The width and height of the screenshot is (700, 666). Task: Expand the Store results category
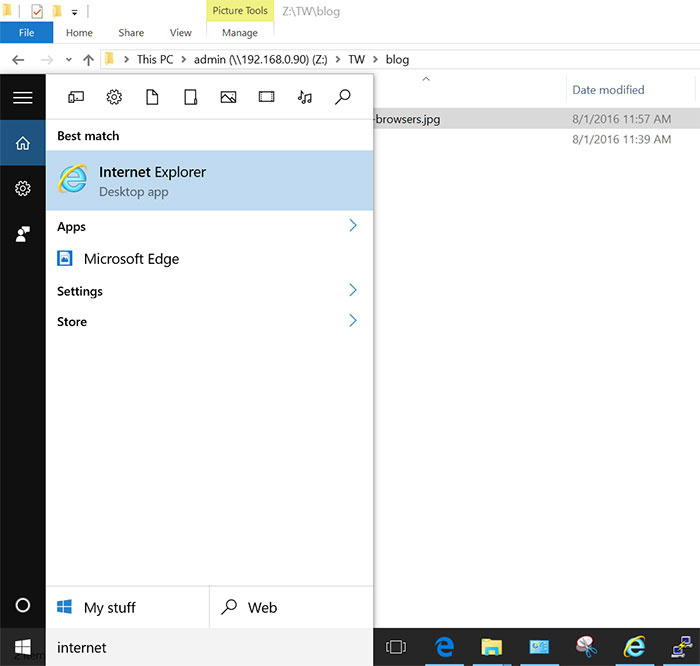pyautogui.click(x=353, y=321)
